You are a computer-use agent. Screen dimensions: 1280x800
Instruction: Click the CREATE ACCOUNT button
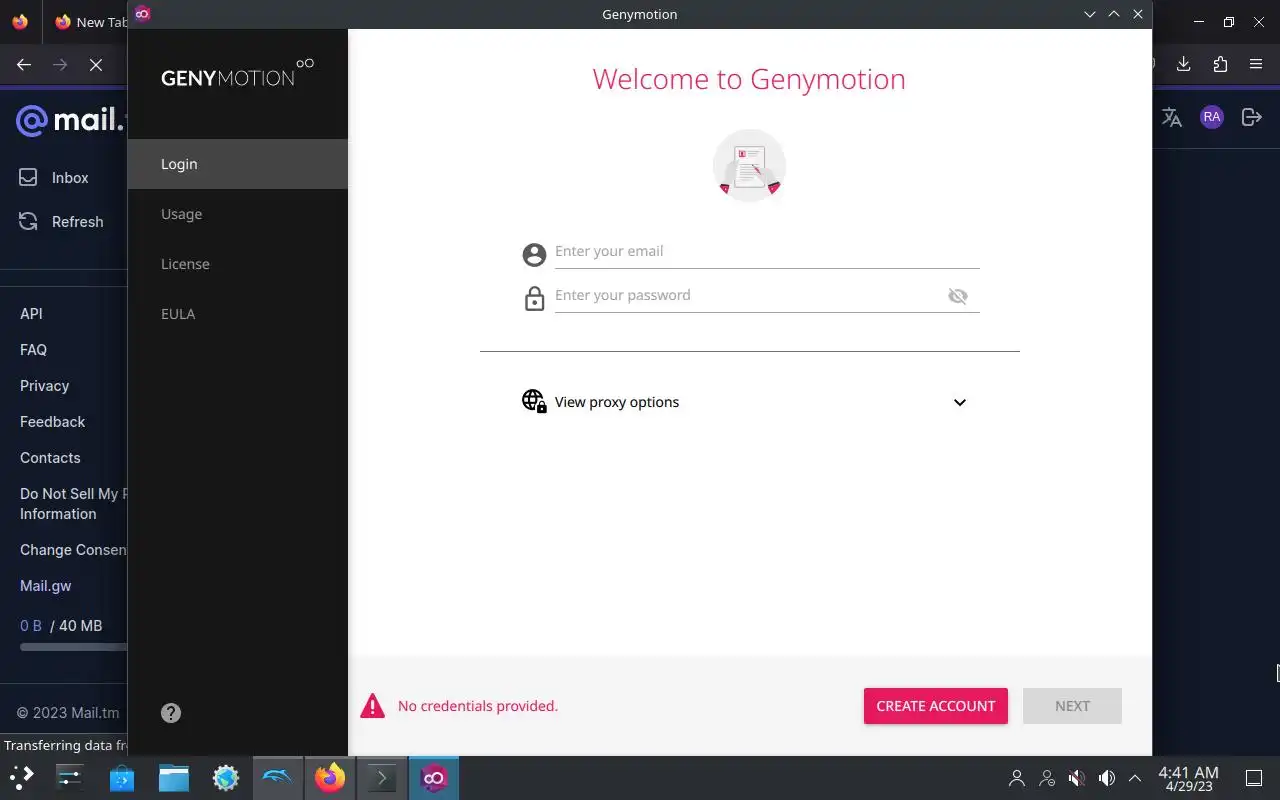click(x=936, y=706)
